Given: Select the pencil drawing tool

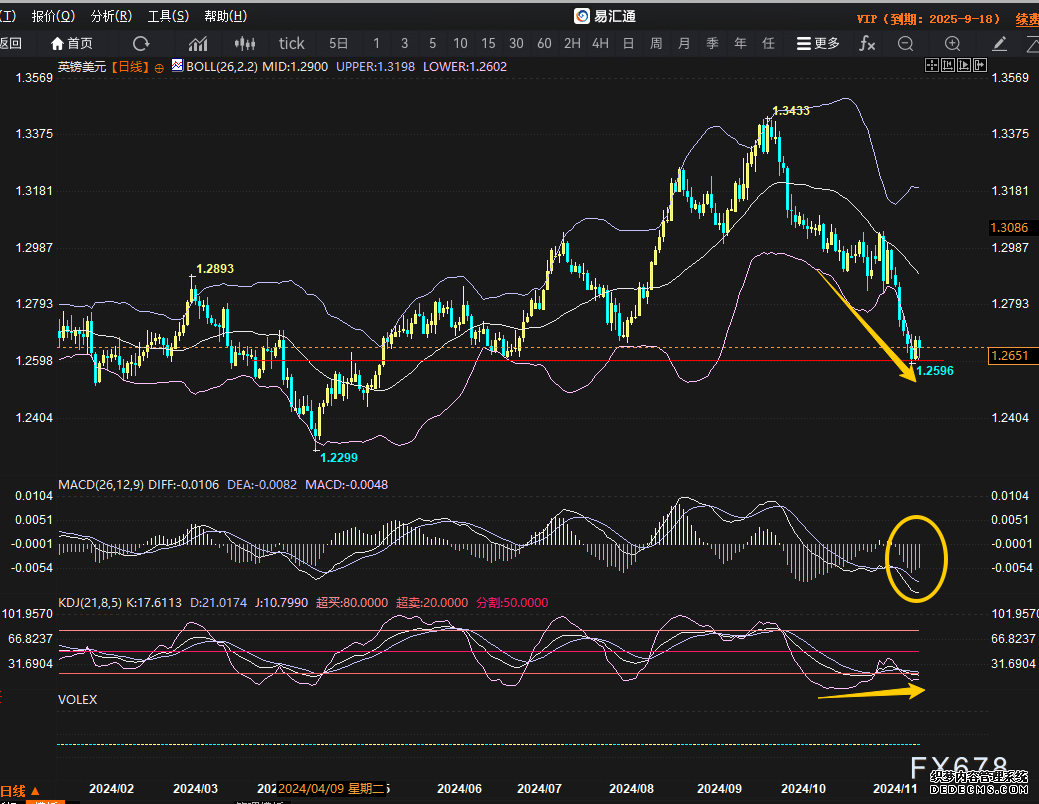Looking at the screenshot, I should 999,44.
